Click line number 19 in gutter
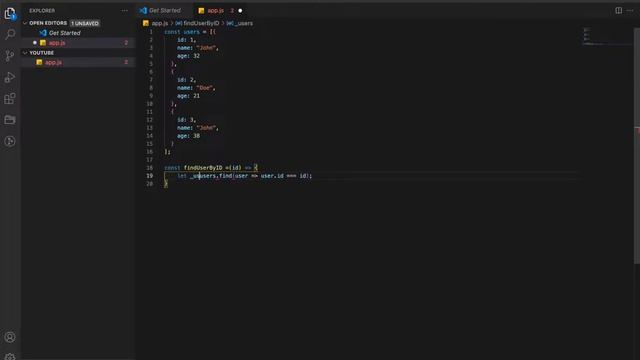Screen dimensions: 640x360 (150, 176)
